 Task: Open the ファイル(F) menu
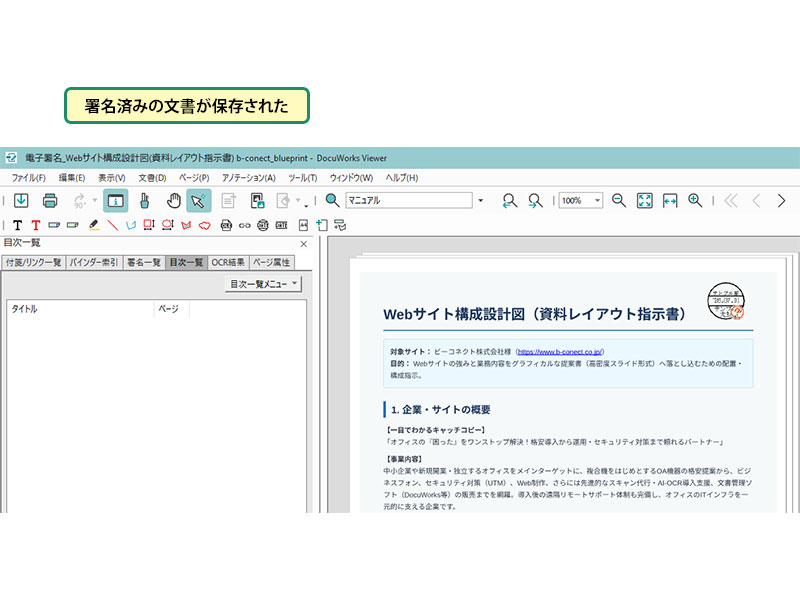[29, 178]
